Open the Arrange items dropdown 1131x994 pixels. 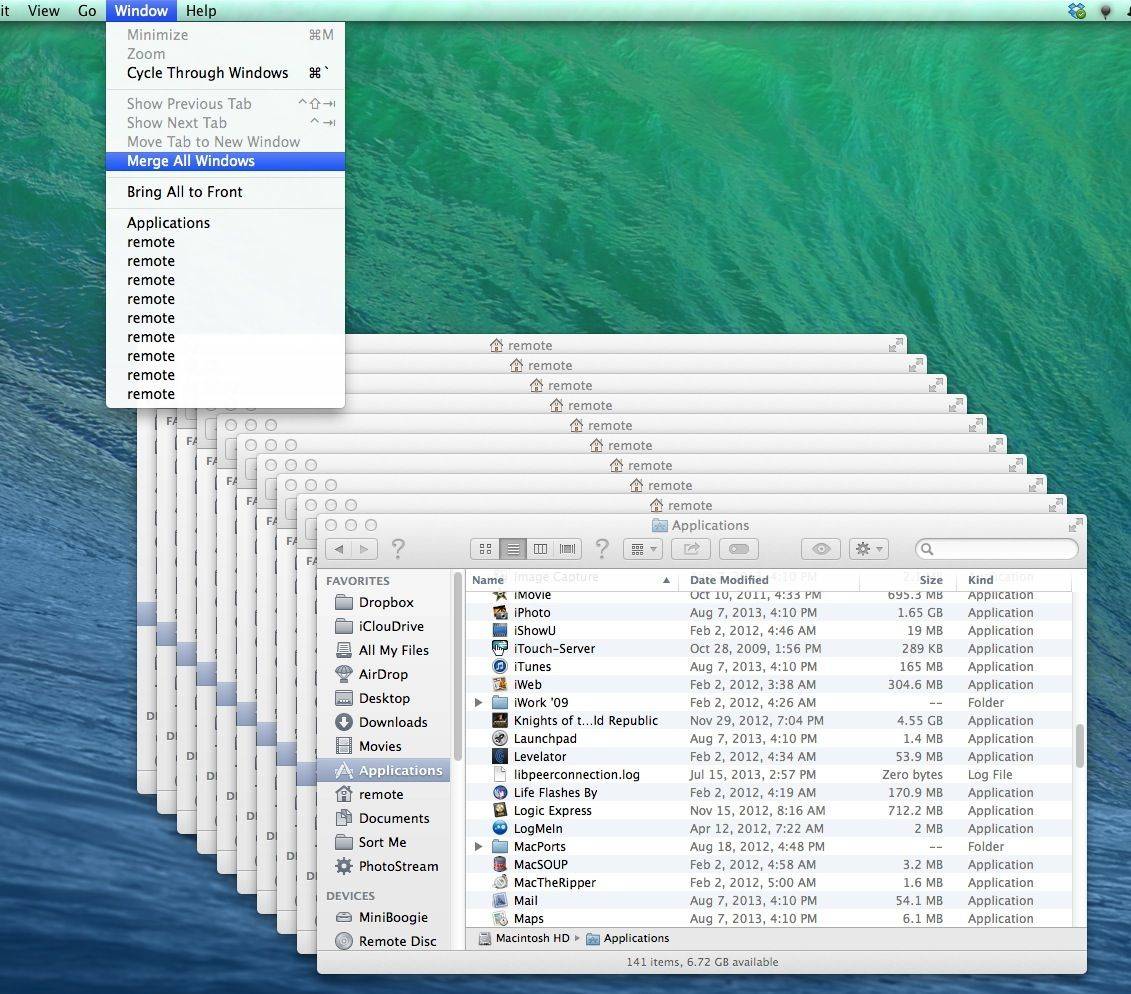[x=641, y=549]
